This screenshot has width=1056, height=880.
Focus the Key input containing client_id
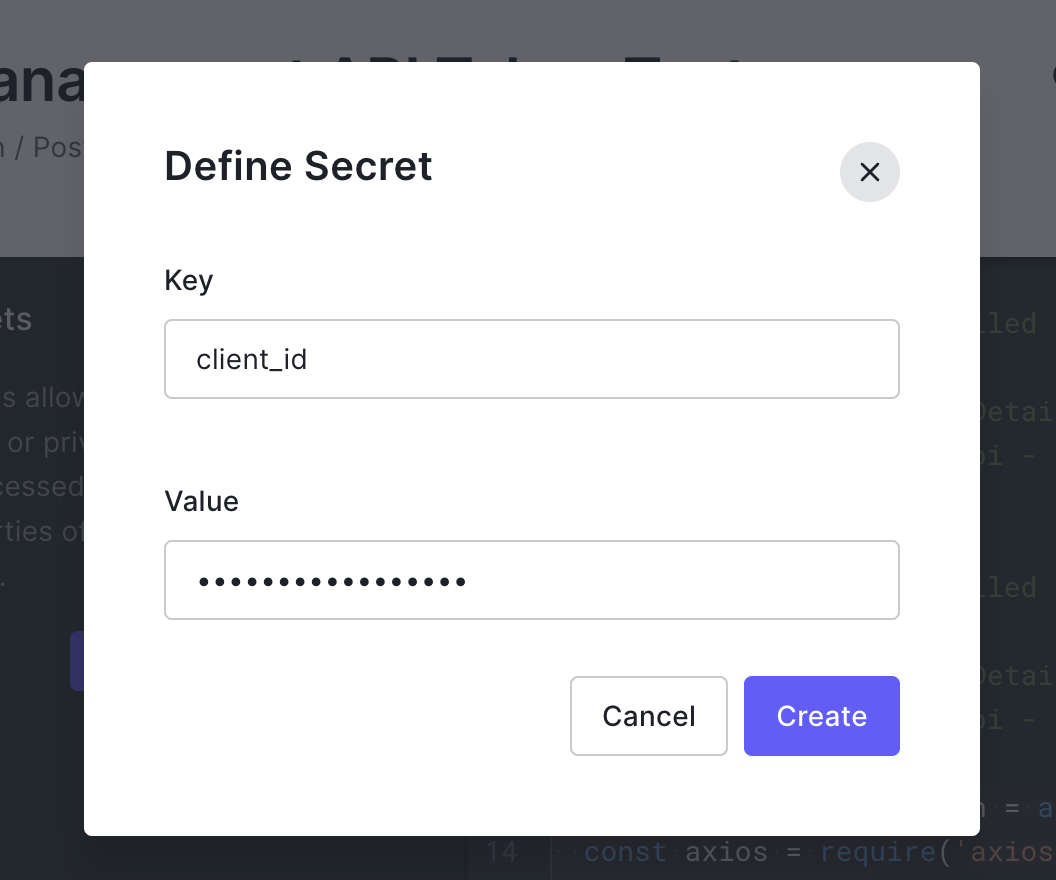(531, 358)
